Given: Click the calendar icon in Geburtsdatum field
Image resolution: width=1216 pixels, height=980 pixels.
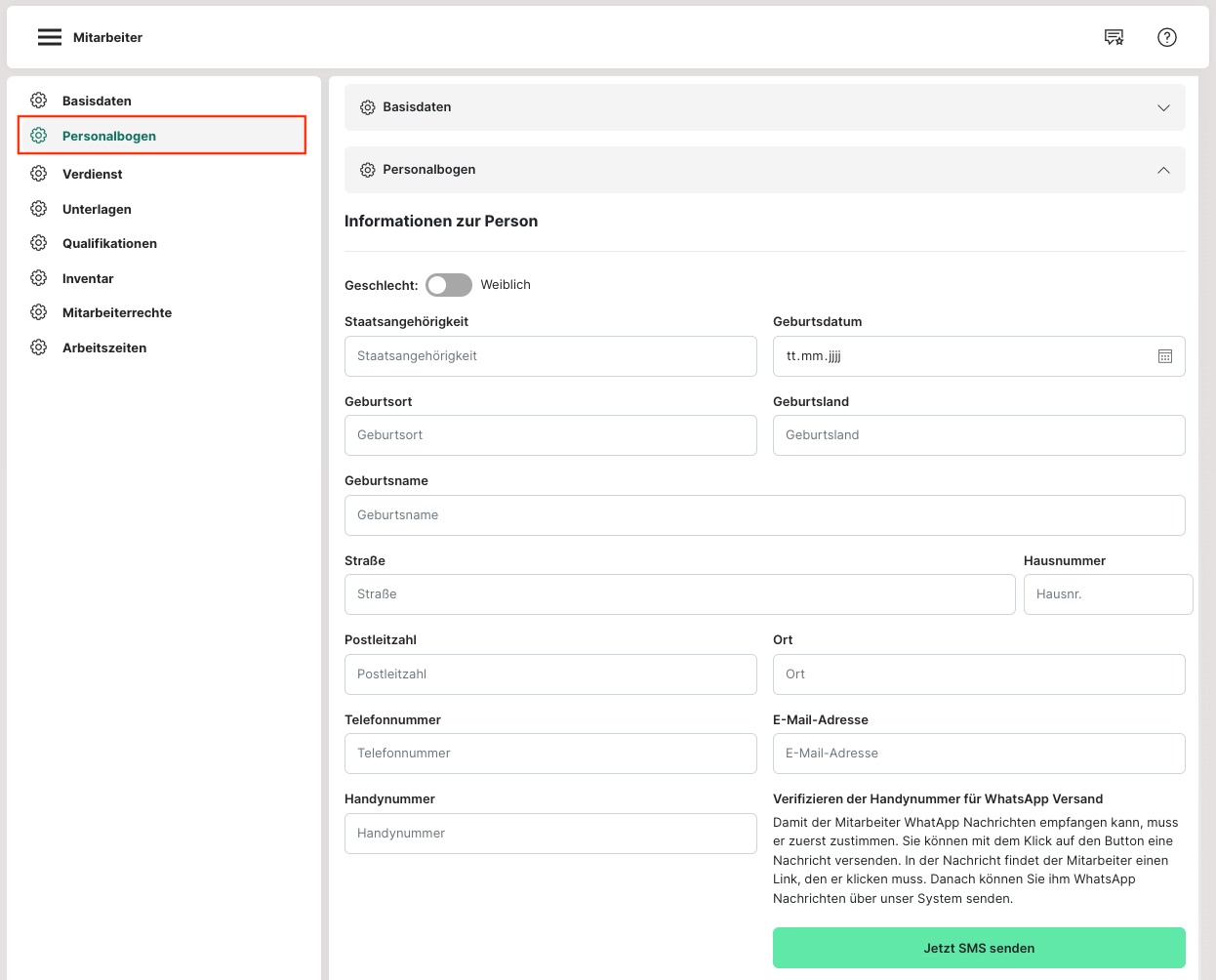Looking at the screenshot, I should tap(1164, 356).
